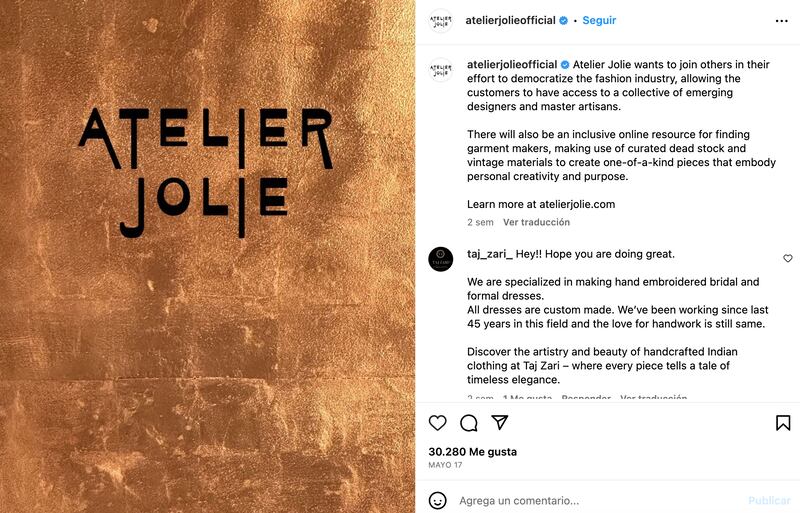This screenshot has width=800, height=513.
Task: Open taj_zari_ profile picture
Action: point(440,259)
